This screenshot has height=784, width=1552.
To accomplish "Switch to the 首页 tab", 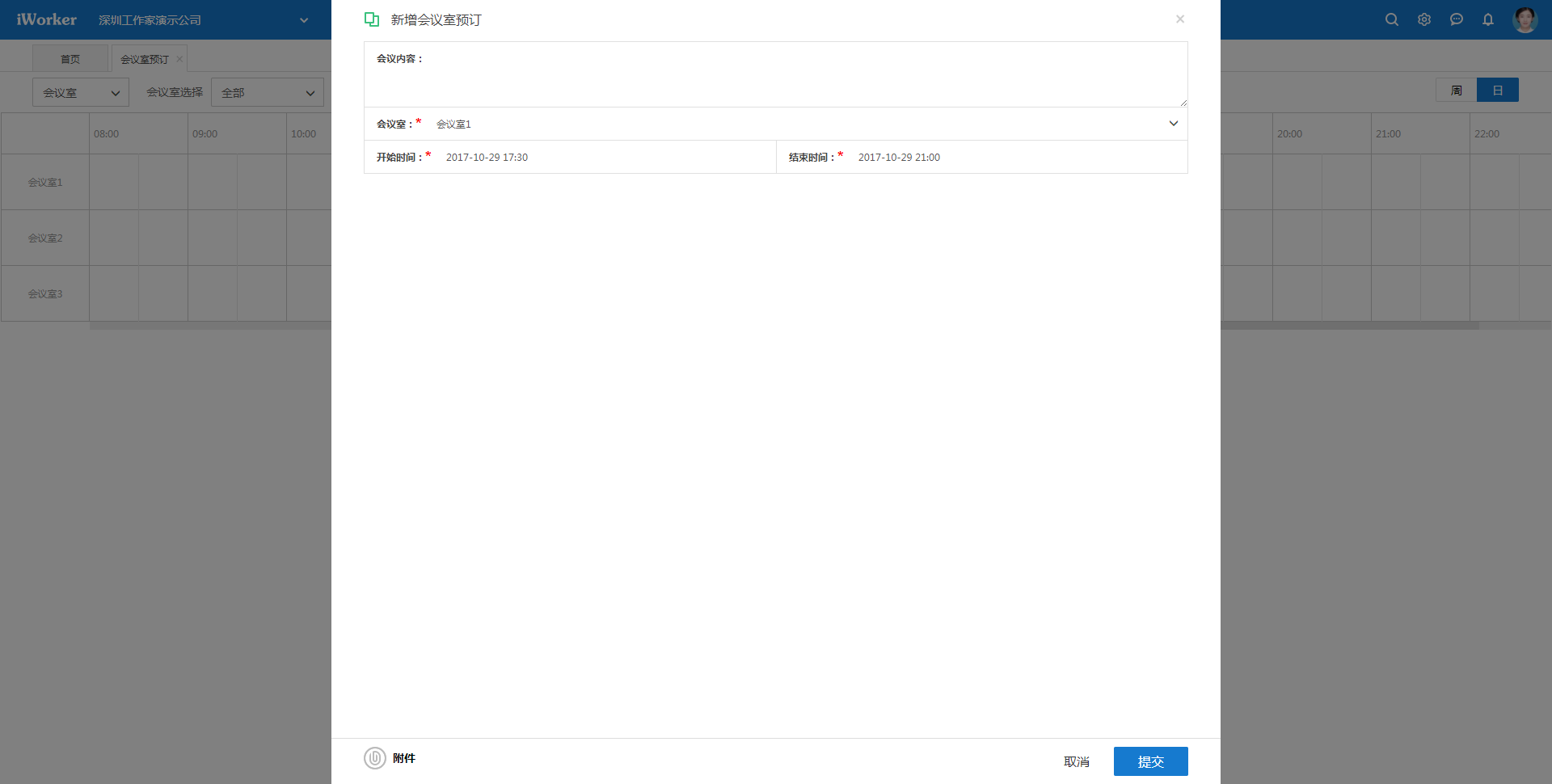I will pyautogui.click(x=70, y=59).
